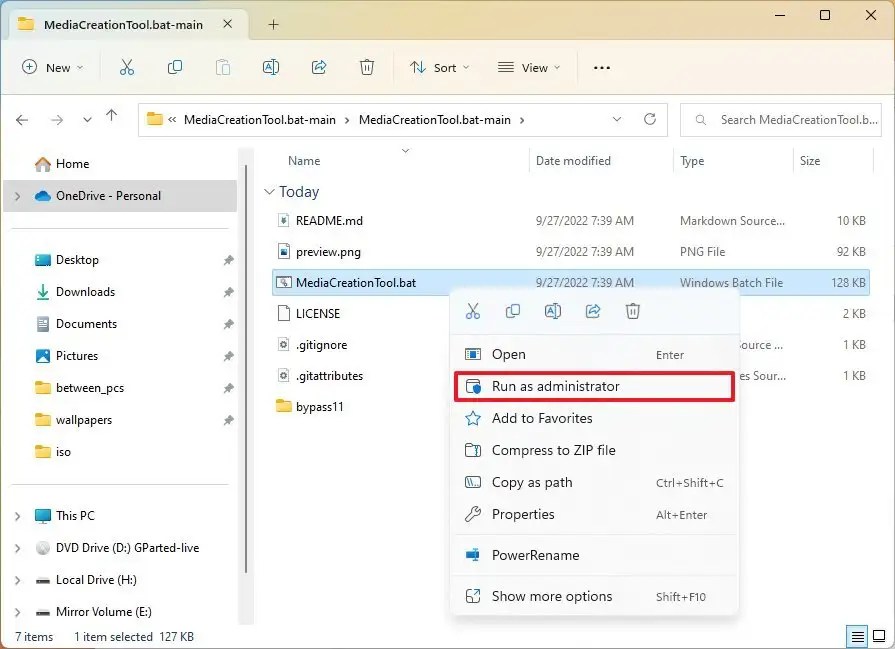
Task: Click the OneDrive cloud icon in sidebar
Action: [x=42, y=196]
